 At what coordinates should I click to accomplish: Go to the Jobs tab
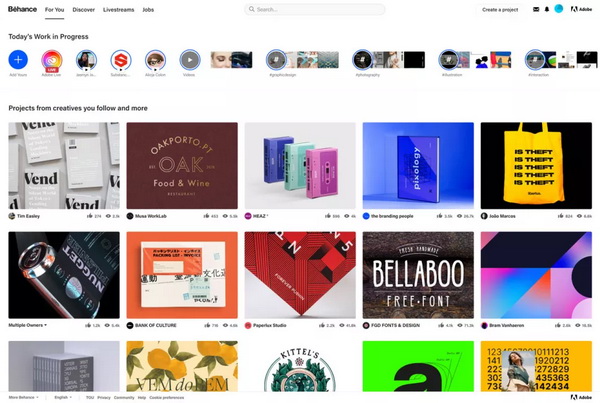148,10
